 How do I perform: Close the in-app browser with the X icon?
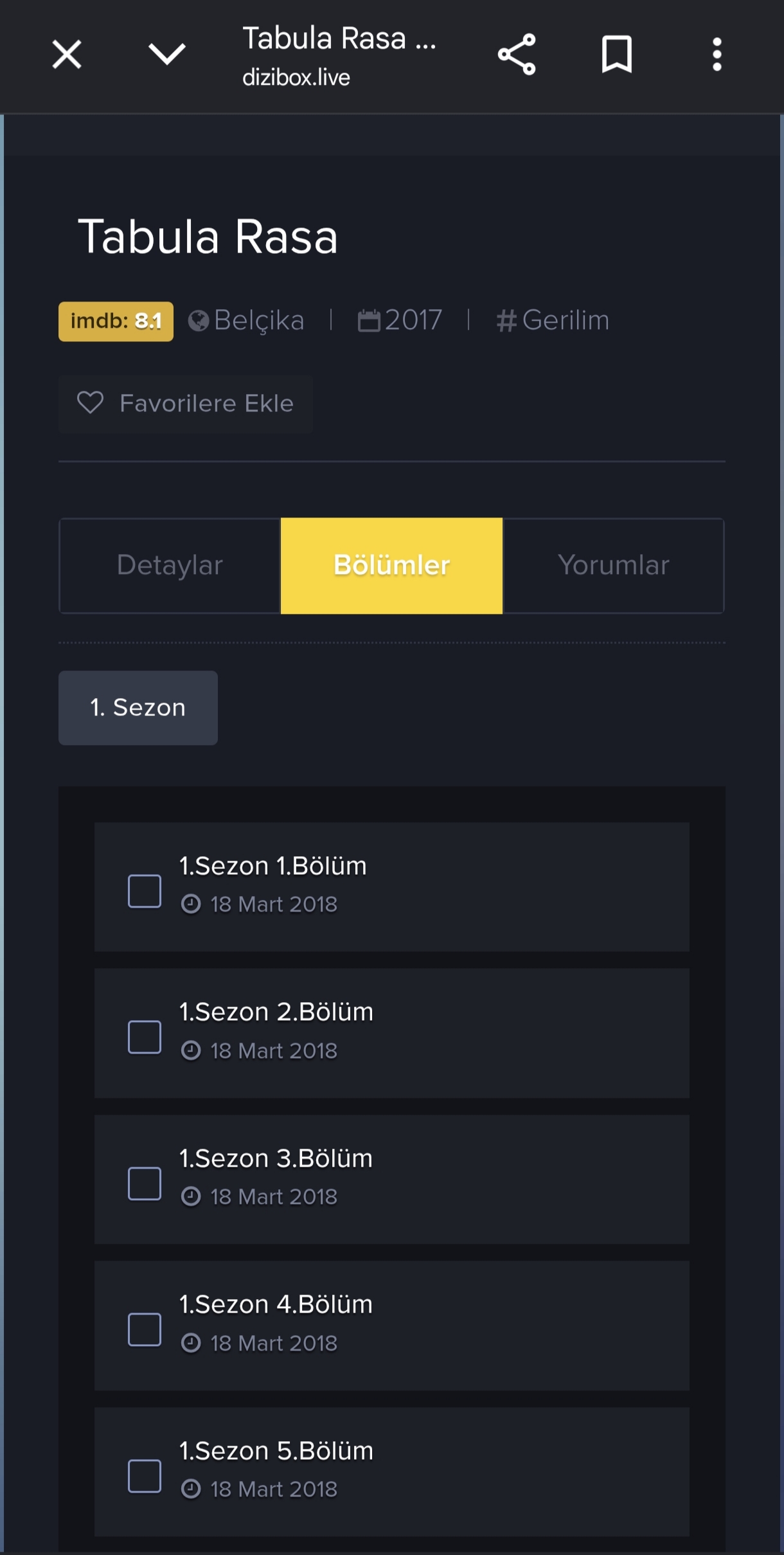[x=67, y=54]
